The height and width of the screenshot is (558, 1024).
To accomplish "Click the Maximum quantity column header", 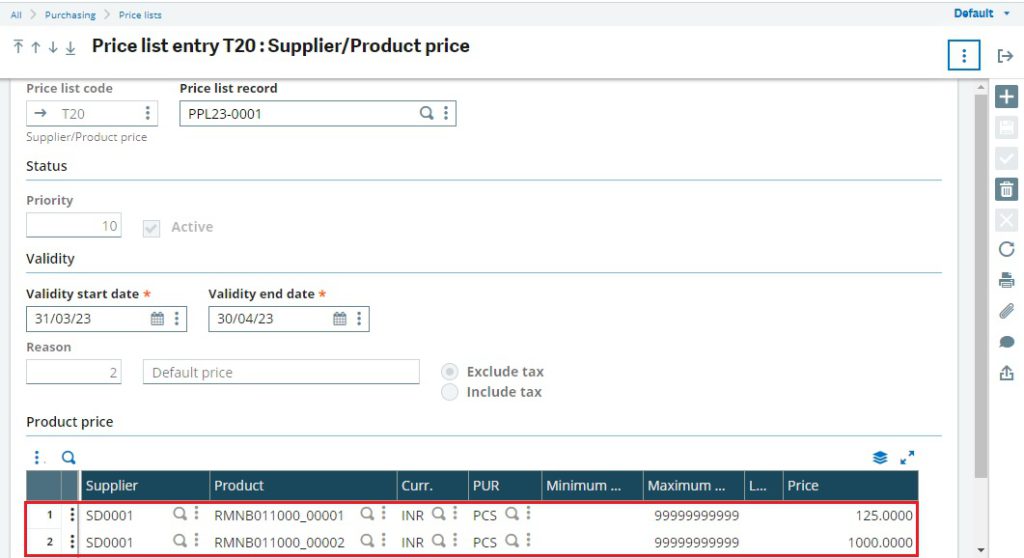I will (694, 485).
